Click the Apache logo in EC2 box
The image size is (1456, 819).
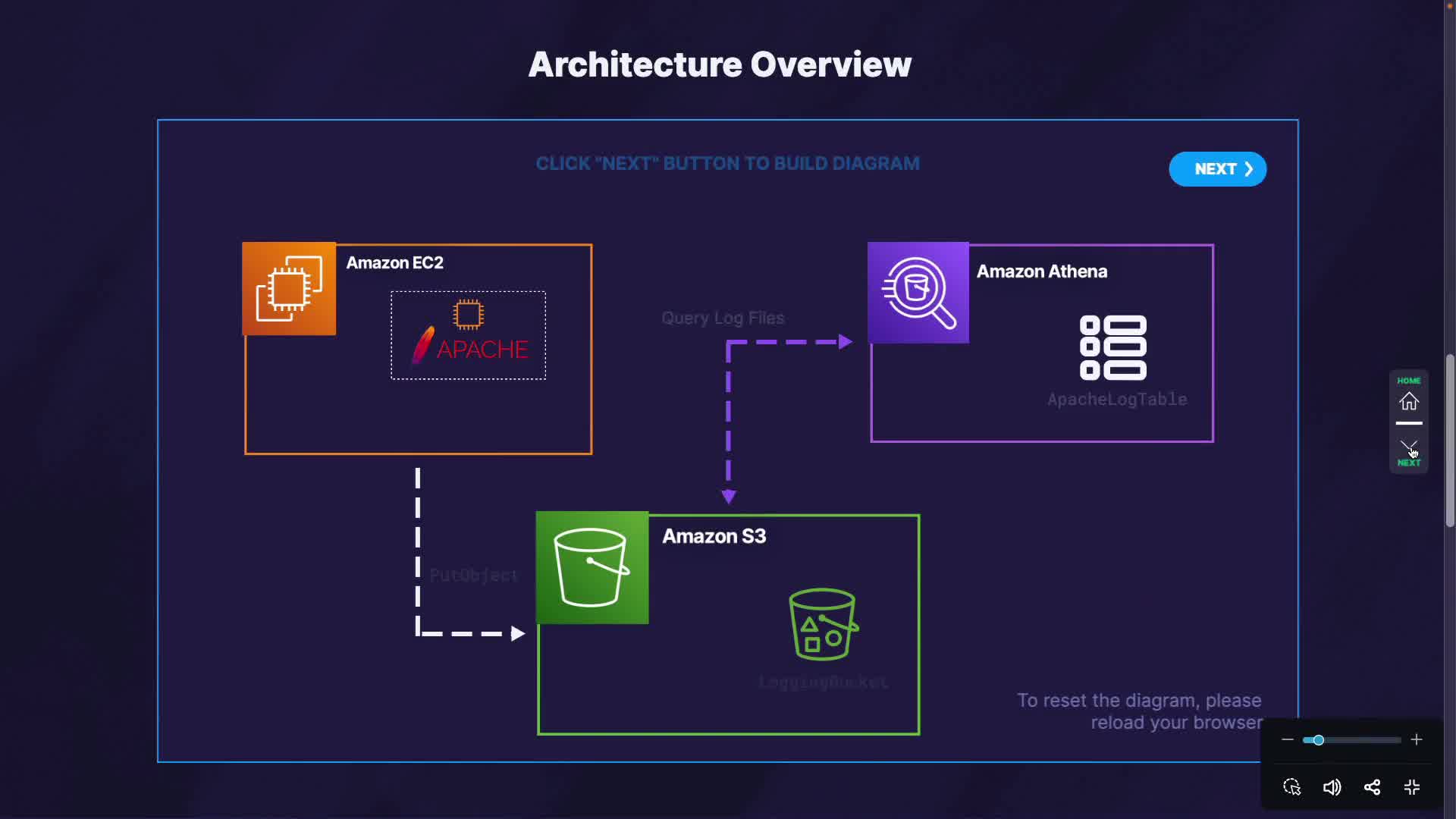(x=469, y=348)
